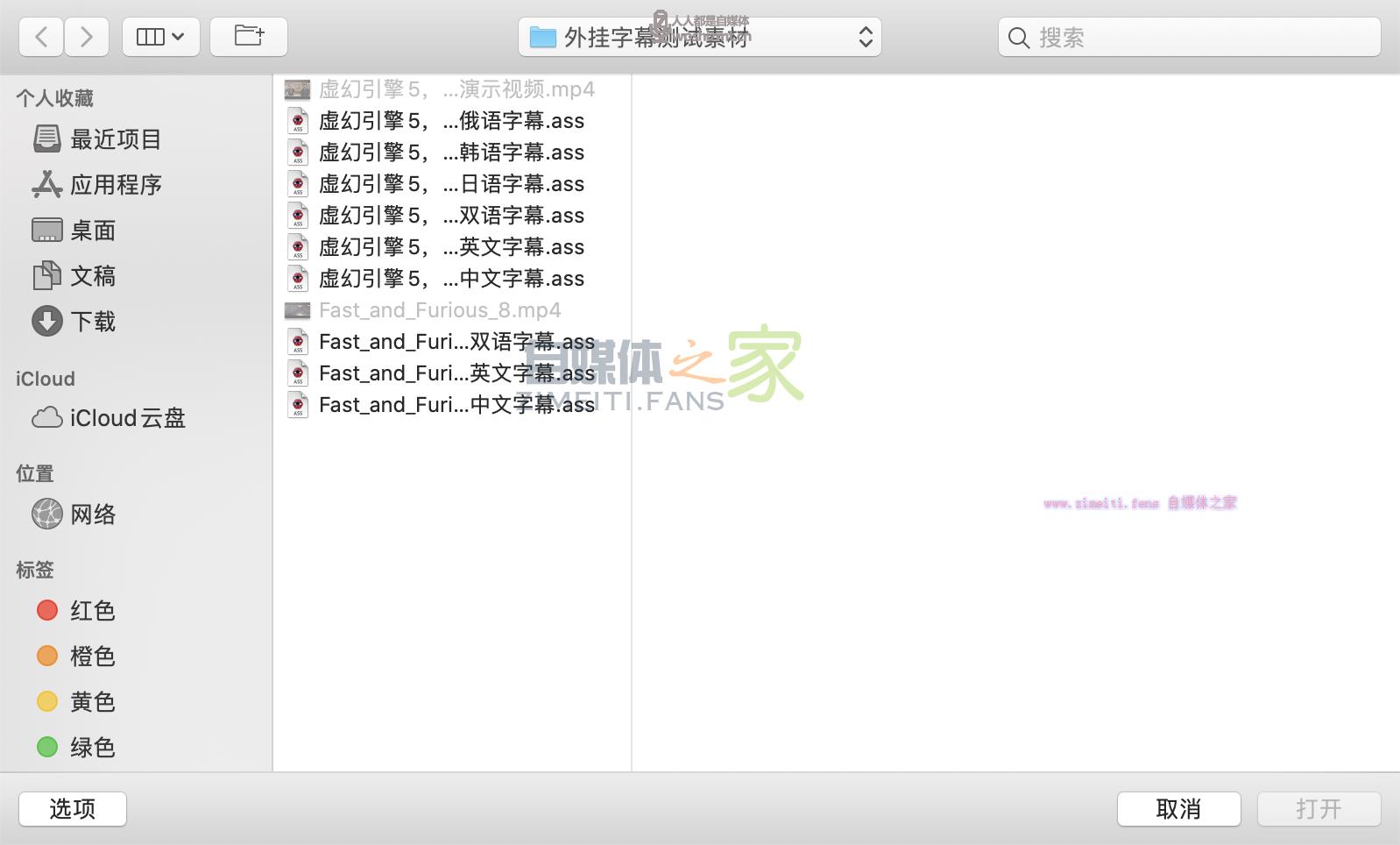Click the 下载 arrow icon
This screenshot has width=1400, height=845.
[47, 321]
